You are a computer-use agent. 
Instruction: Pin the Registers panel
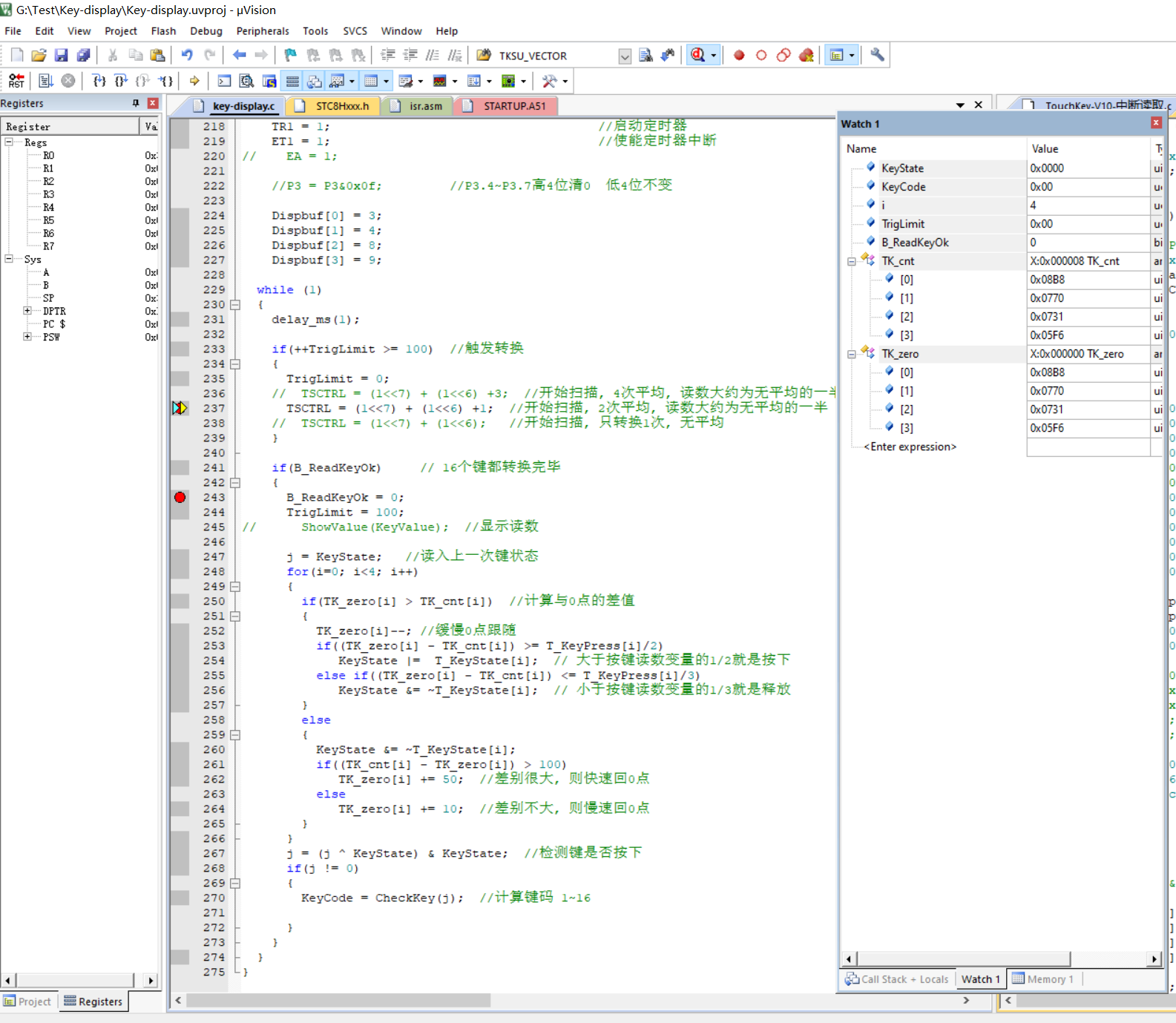(136, 103)
